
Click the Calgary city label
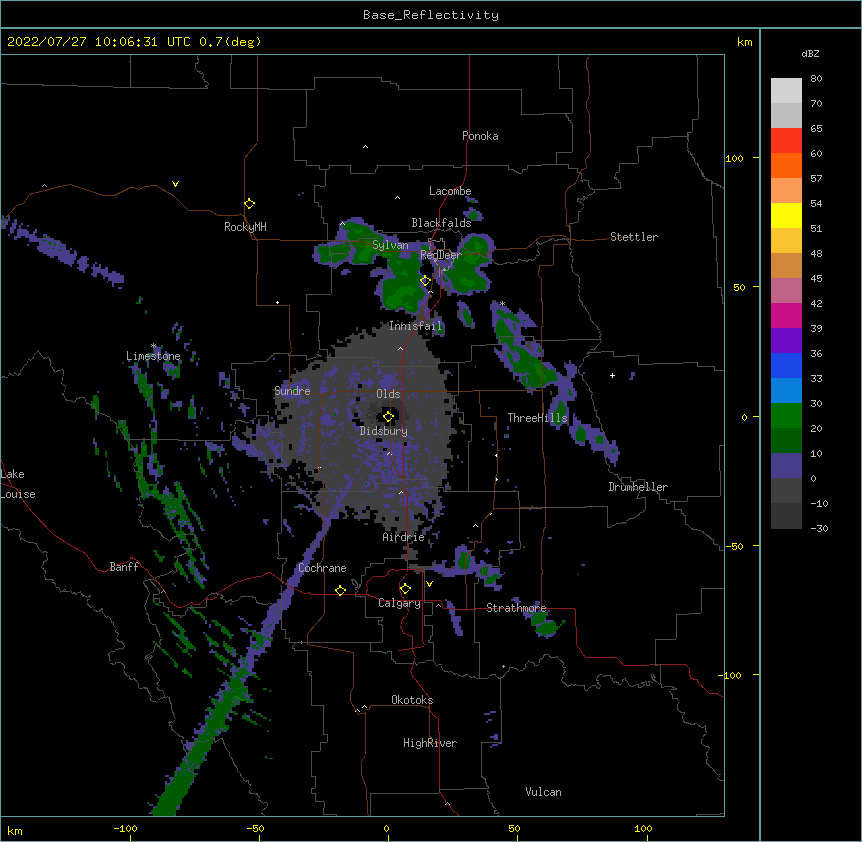[x=400, y=603]
